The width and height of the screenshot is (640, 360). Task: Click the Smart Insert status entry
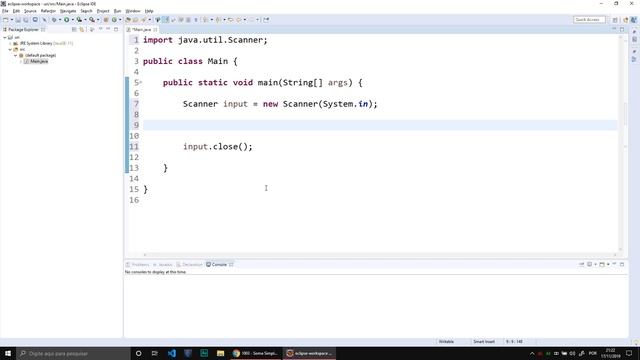point(484,342)
